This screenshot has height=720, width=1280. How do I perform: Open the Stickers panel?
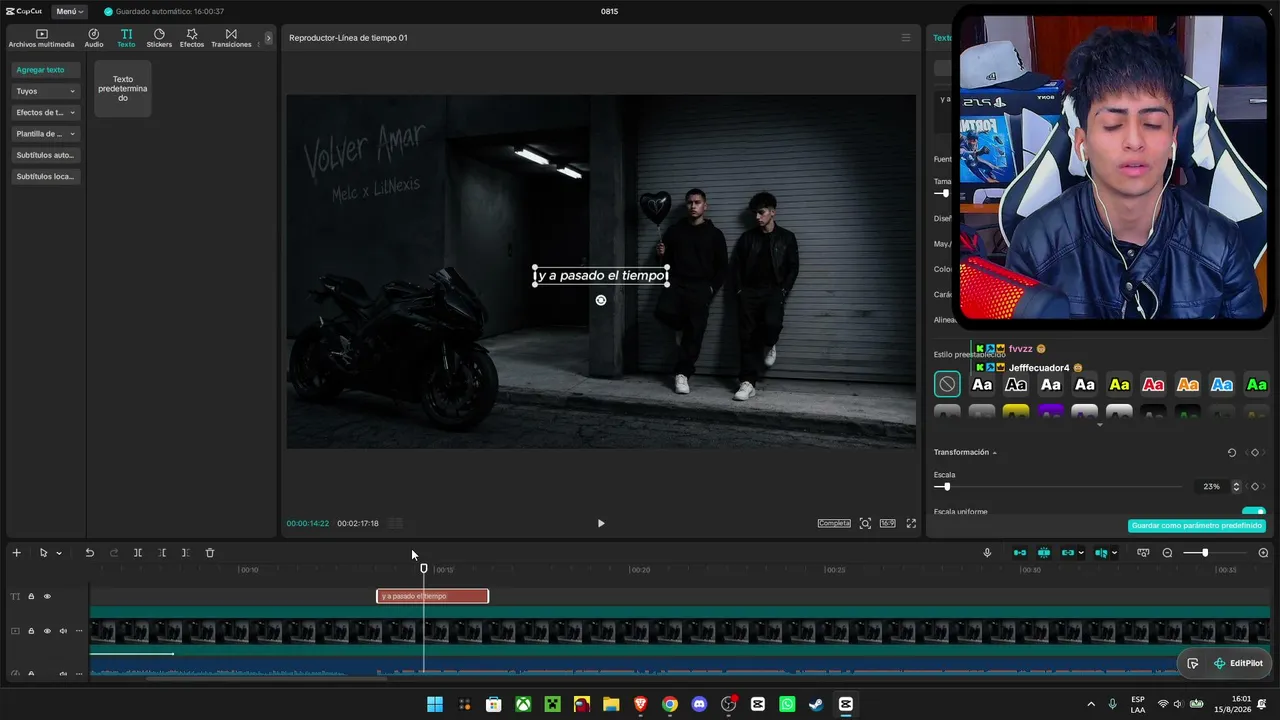pyautogui.click(x=159, y=38)
